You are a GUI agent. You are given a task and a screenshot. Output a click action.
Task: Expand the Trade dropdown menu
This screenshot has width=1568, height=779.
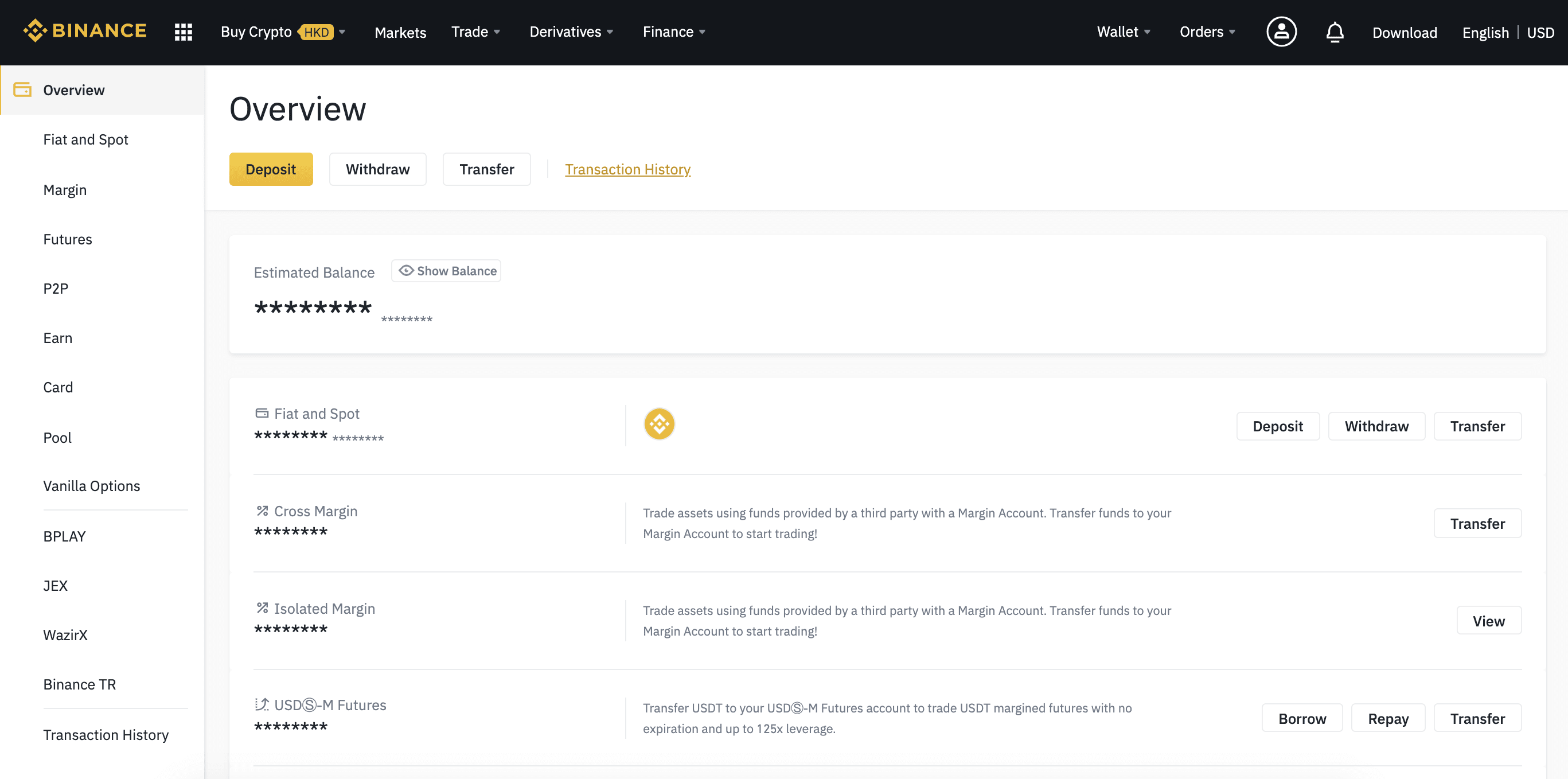pyautogui.click(x=476, y=32)
